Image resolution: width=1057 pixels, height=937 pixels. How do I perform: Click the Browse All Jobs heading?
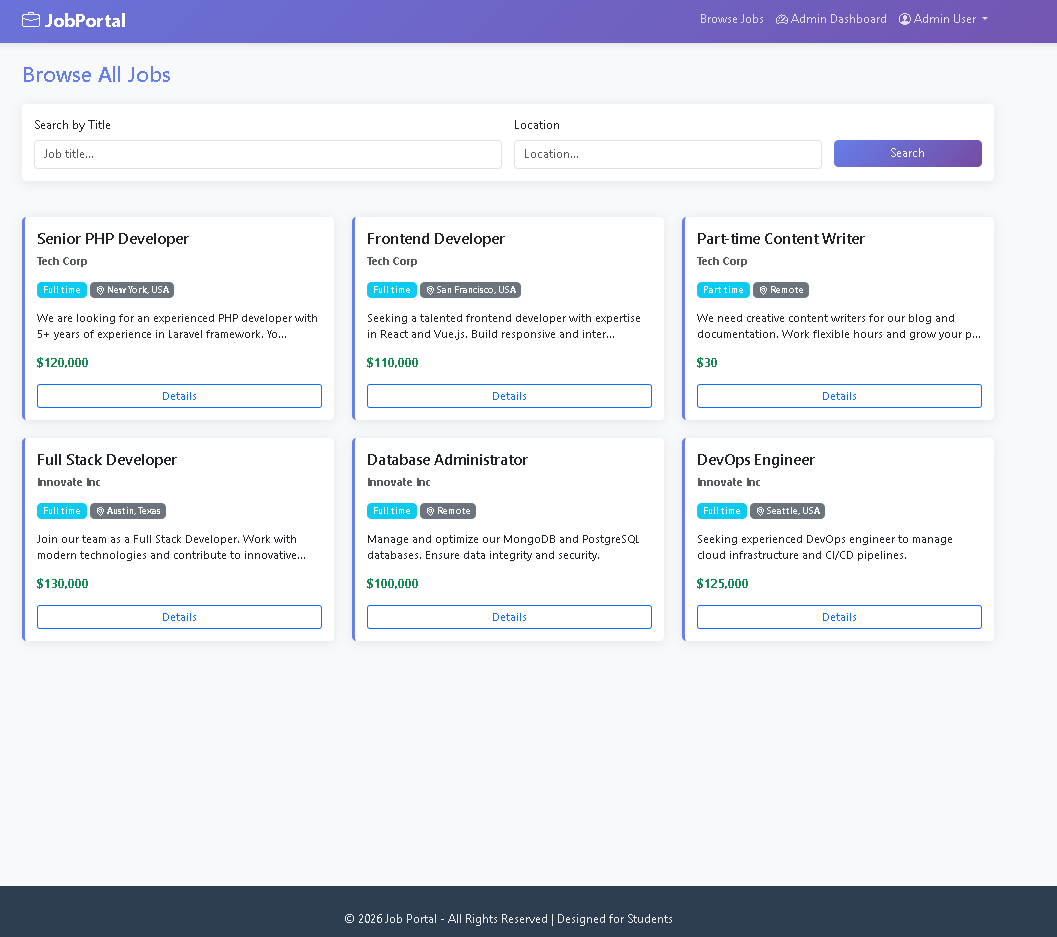(96, 75)
